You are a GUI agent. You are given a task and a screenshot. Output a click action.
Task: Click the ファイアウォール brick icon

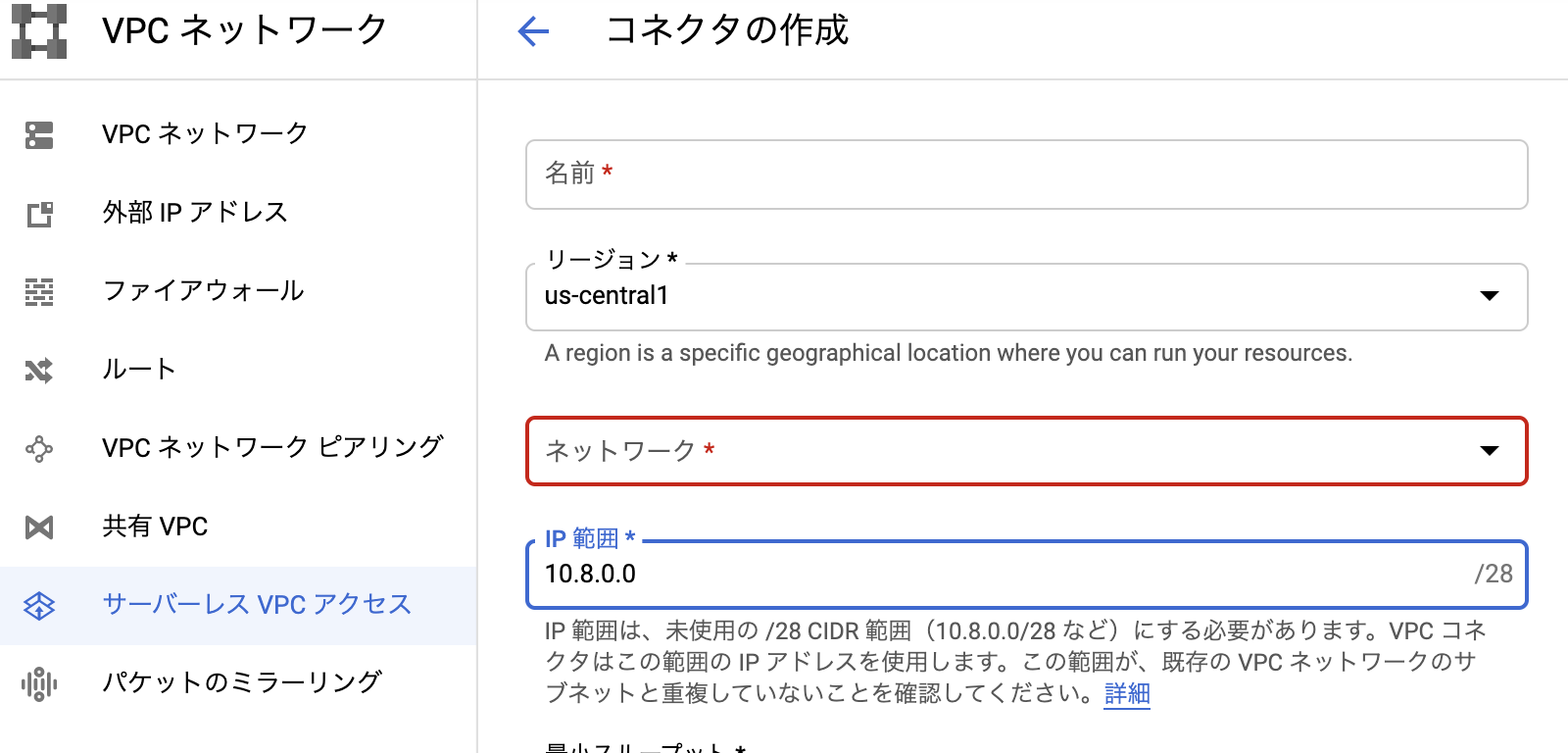(39, 292)
